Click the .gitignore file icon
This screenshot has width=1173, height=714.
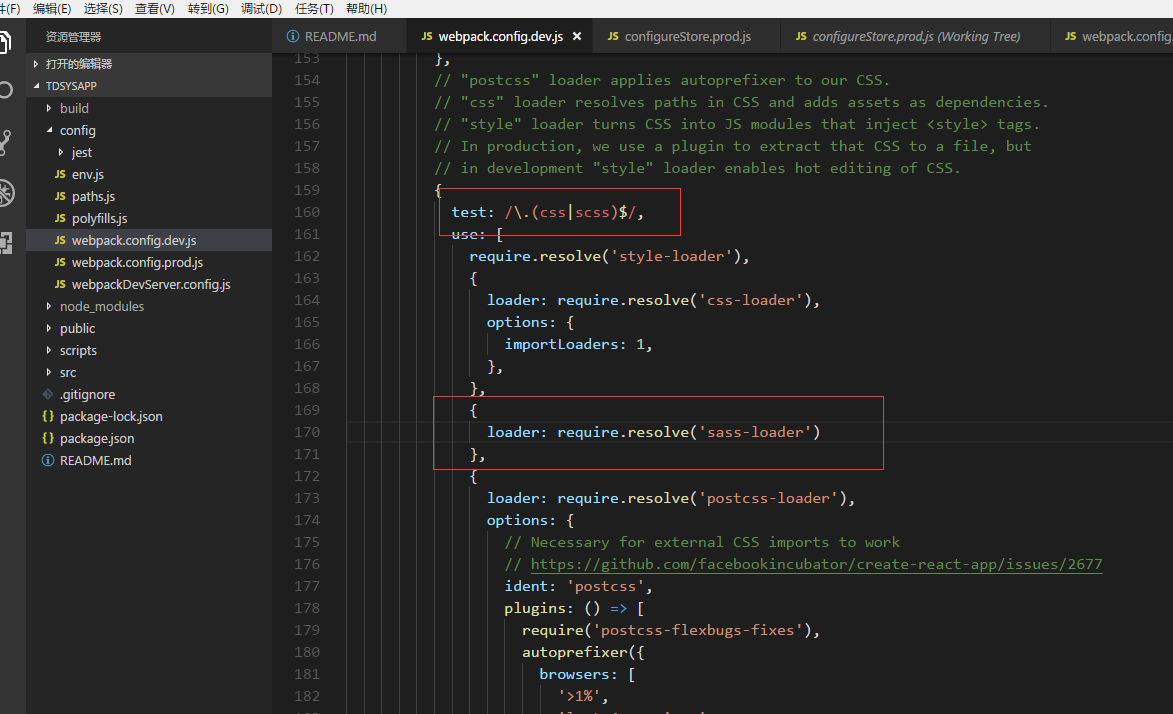pos(48,394)
